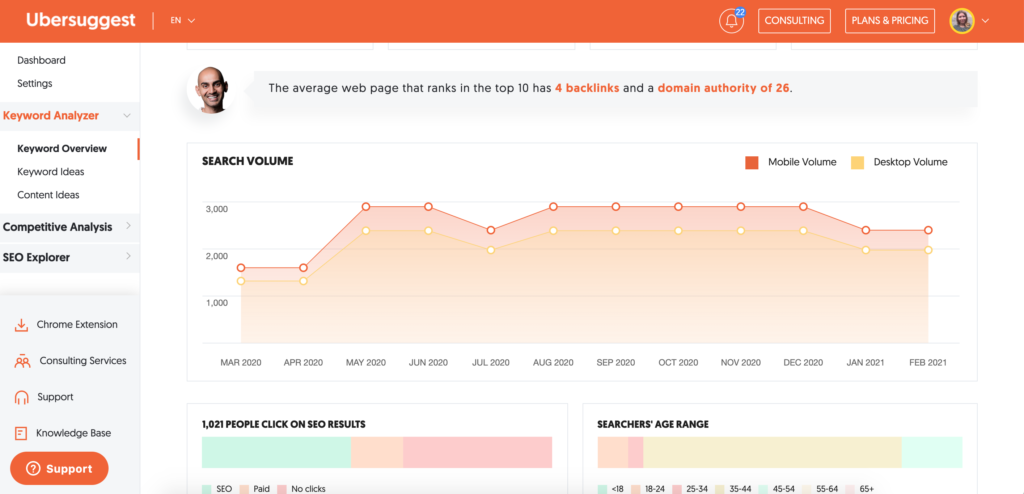This screenshot has width=1024, height=494.
Task: Collapse the Keyword Analyzer section chevron
Action: (x=127, y=116)
